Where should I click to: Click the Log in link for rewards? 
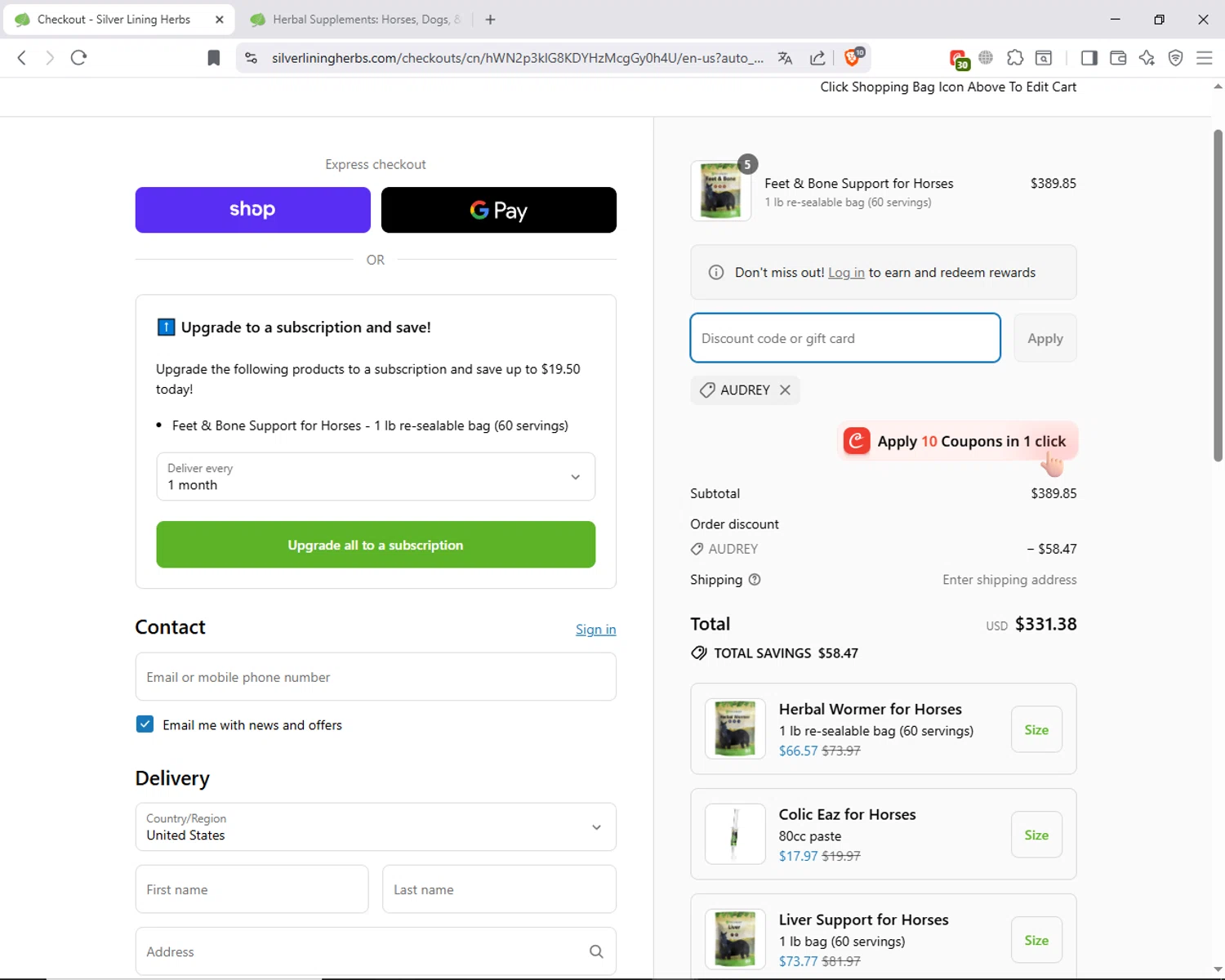(x=846, y=273)
